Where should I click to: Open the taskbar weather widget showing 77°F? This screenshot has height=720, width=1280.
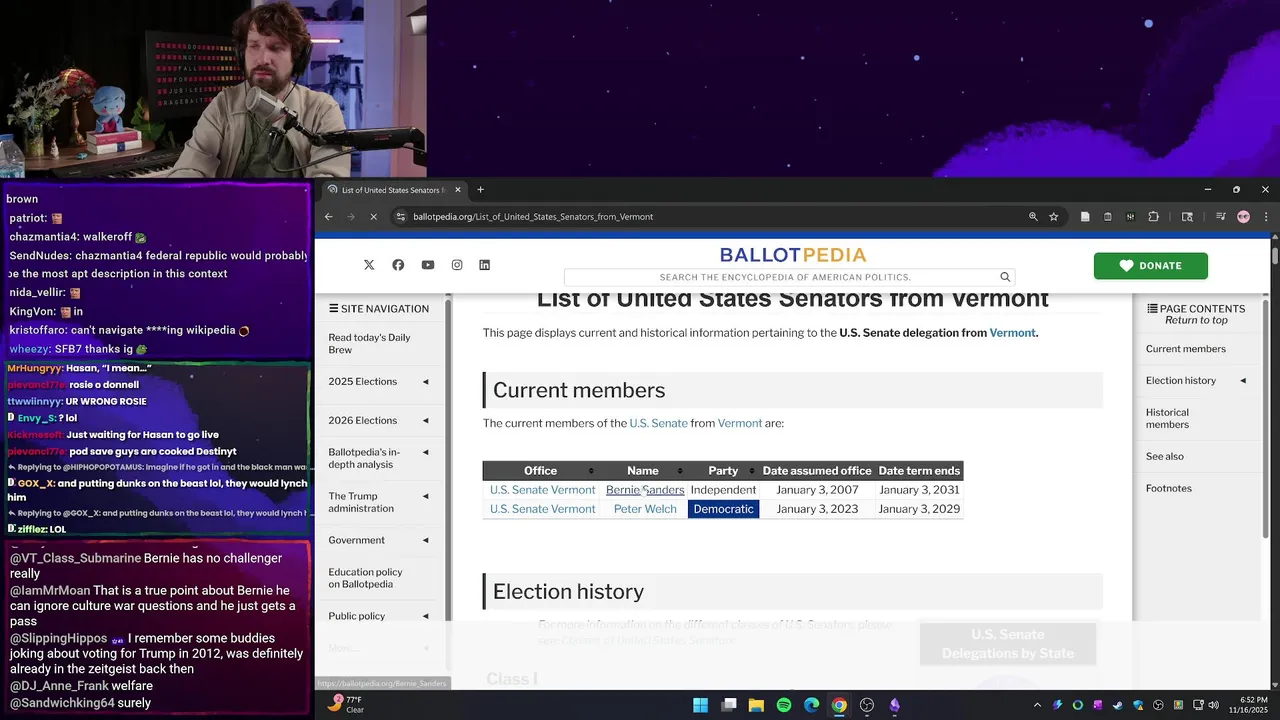346,705
